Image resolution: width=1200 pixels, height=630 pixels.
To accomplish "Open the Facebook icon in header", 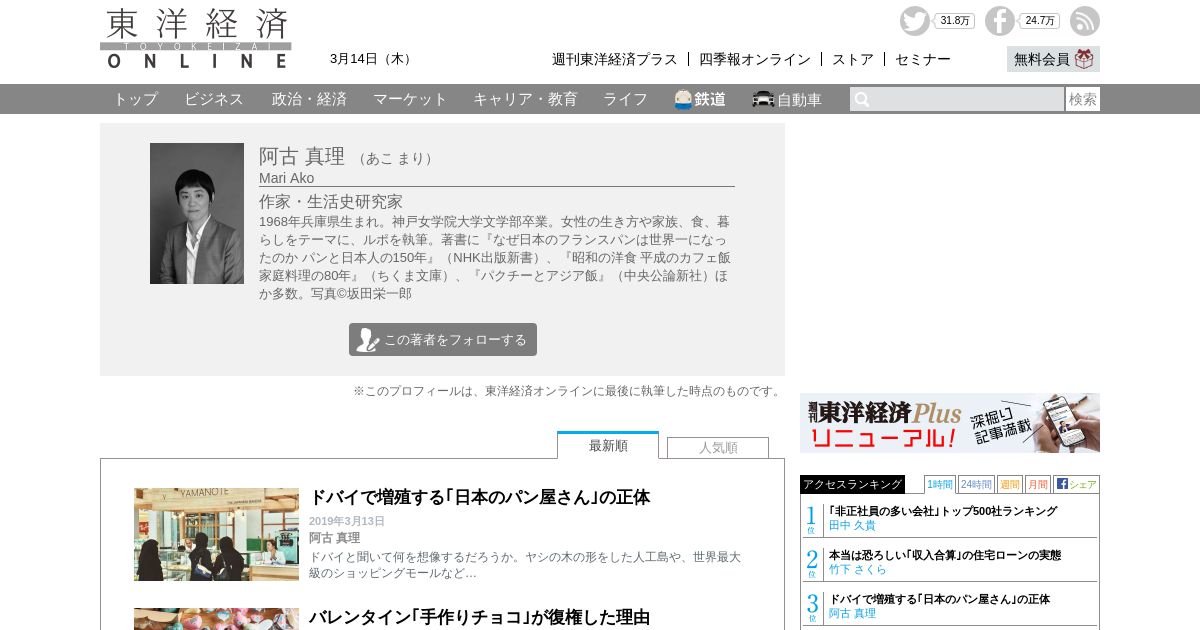I will (x=999, y=21).
